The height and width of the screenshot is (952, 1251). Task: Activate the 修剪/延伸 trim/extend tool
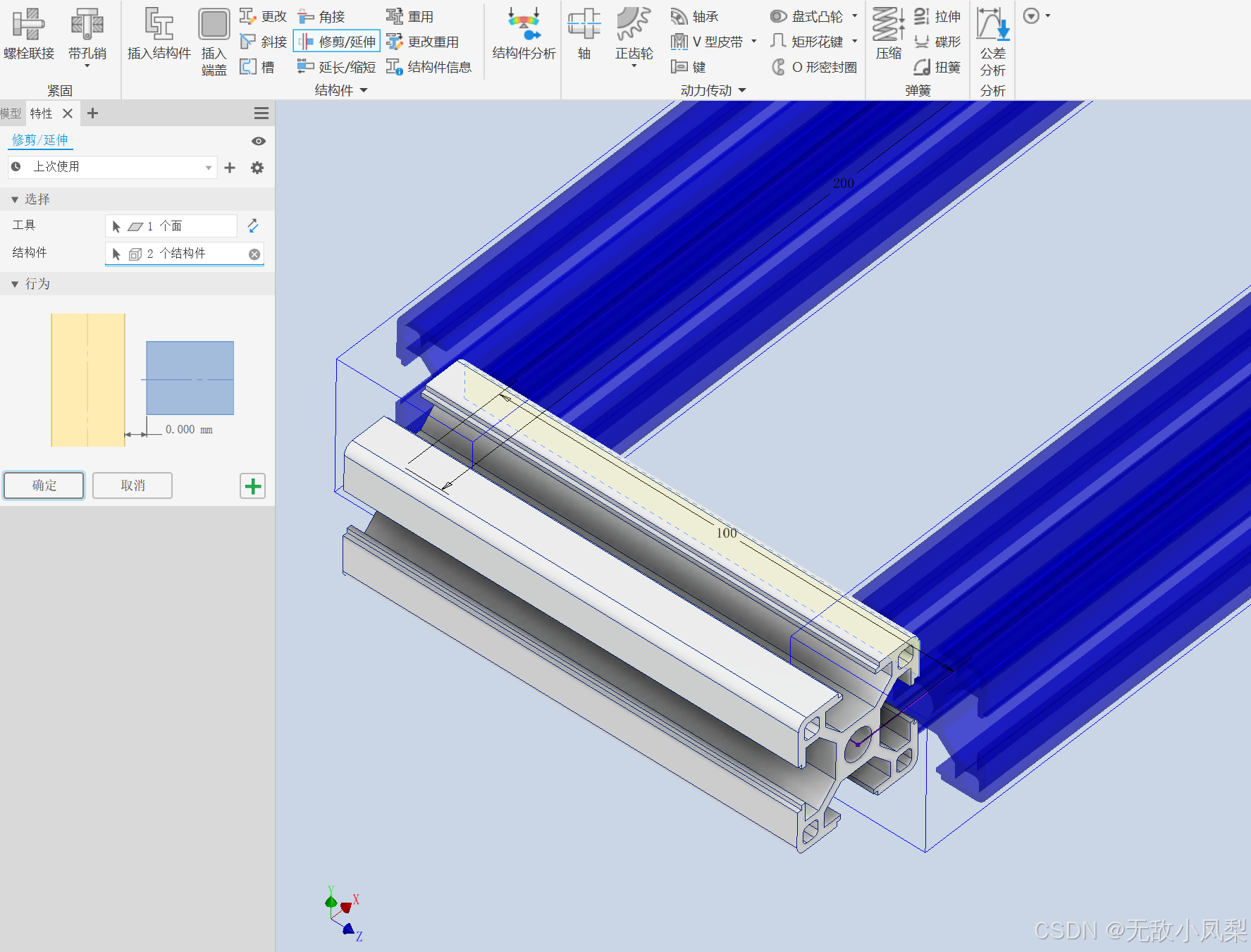pyautogui.click(x=337, y=42)
